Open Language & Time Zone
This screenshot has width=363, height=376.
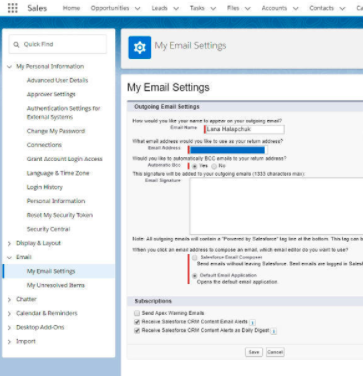click(58, 173)
